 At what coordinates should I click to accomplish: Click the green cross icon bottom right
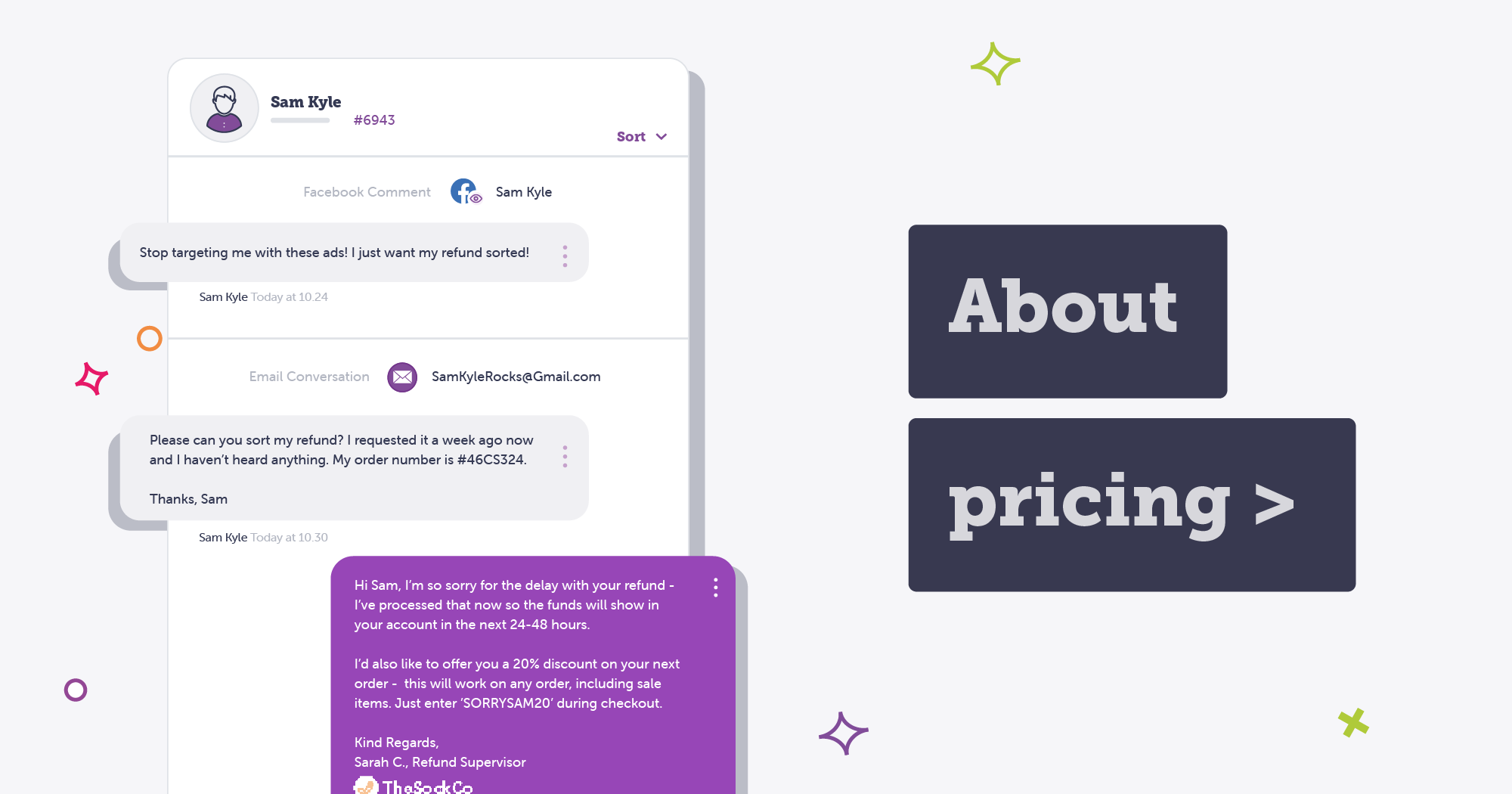pyautogui.click(x=1354, y=722)
